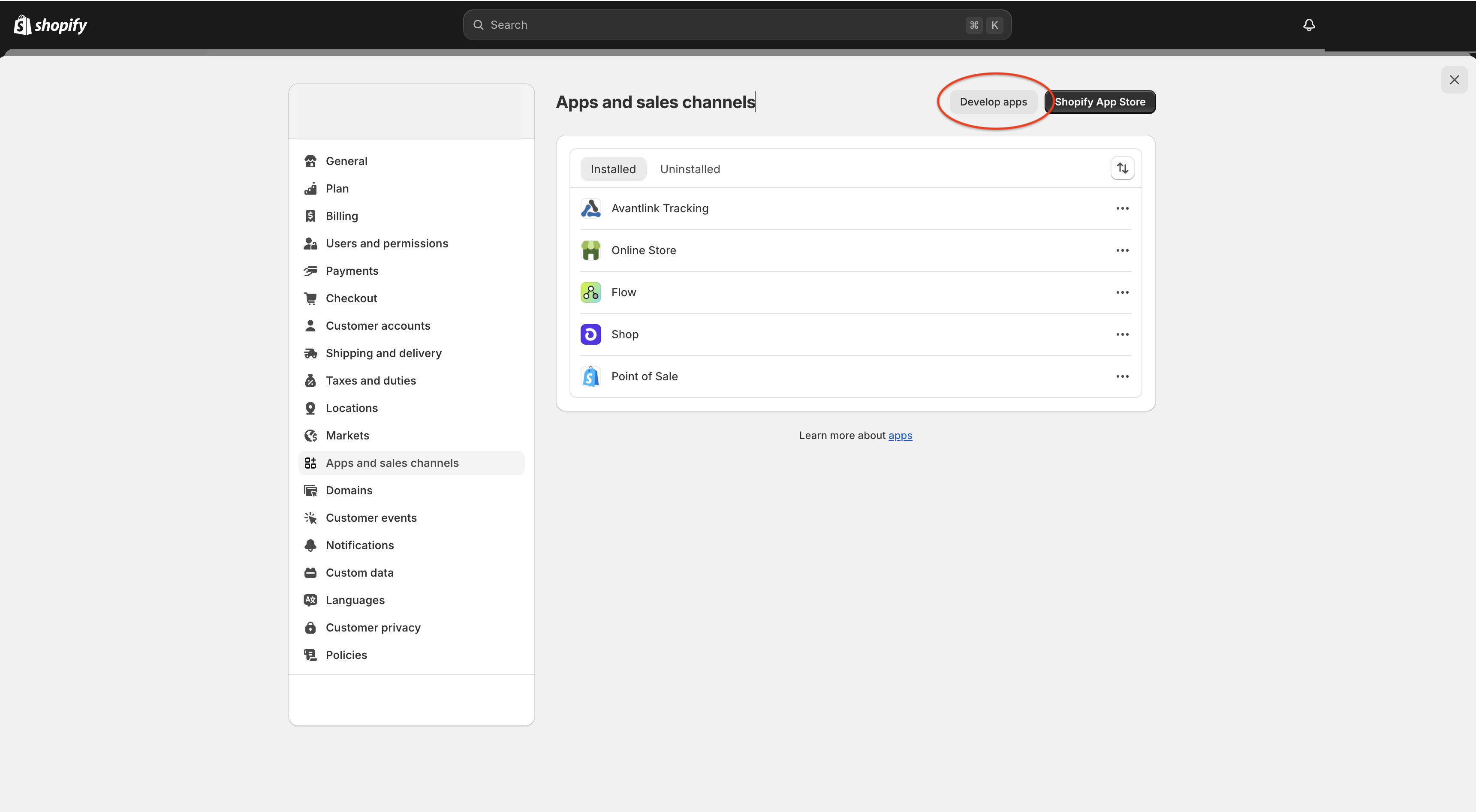This screenshot has width=1476, height=812.
Task: Click the Checkout cart icon
Action: (x=310, y=298)
